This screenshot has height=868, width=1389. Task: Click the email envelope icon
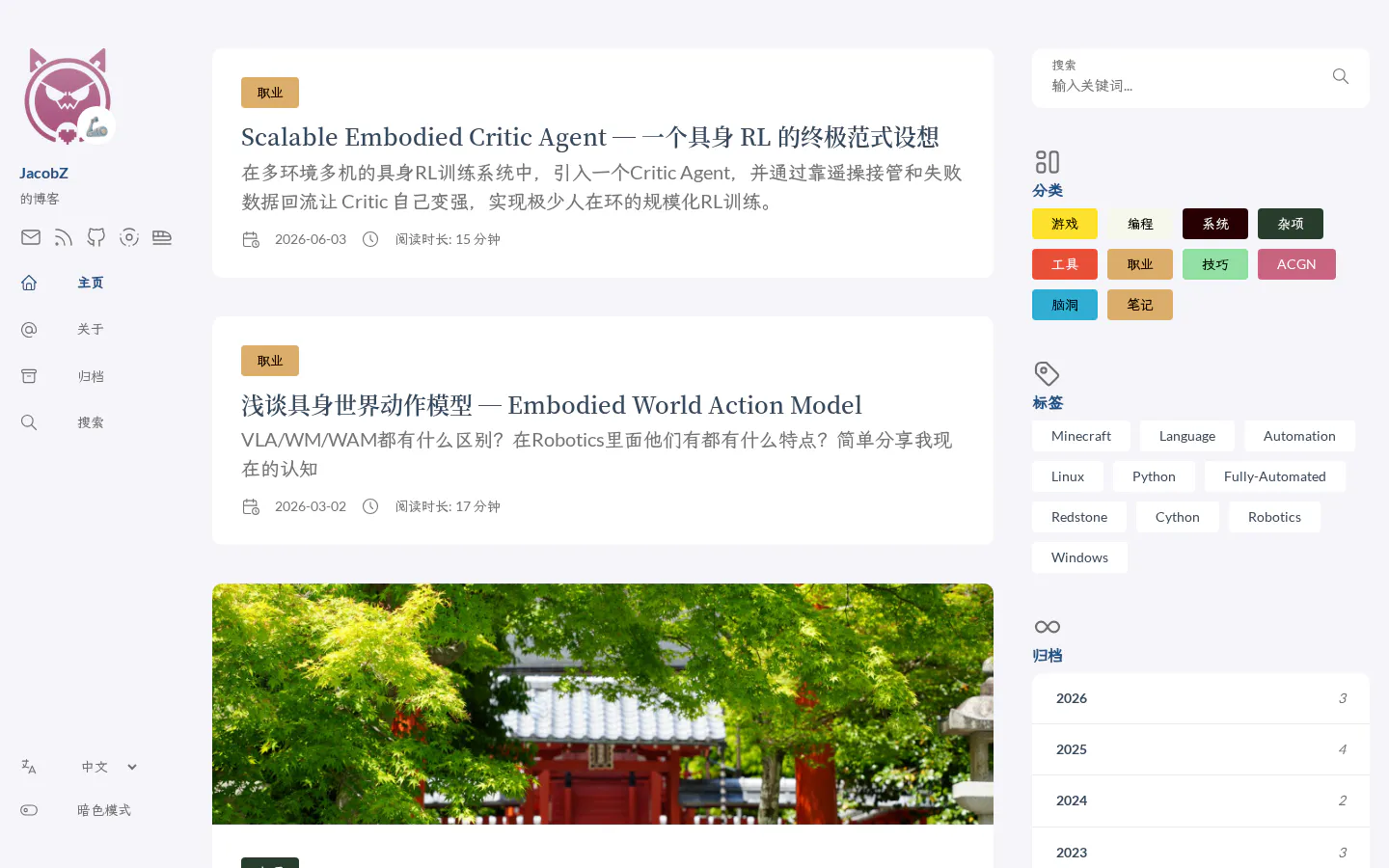[31, 237]
